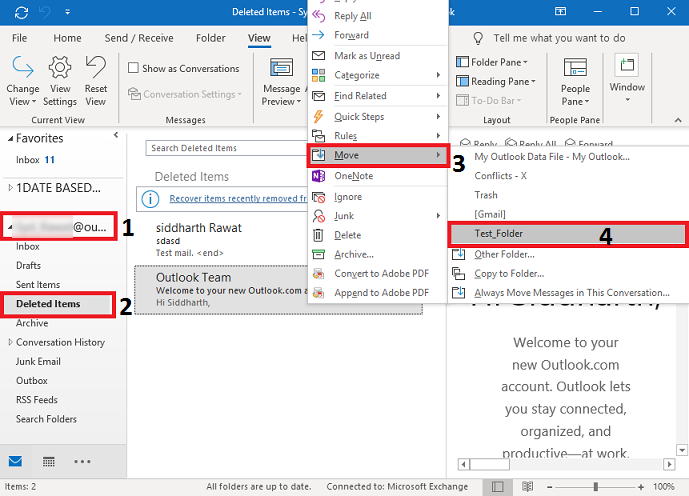Click the Search Deleted Items field
The height and width of the screenshot is (496, 689).
coord(226,148)
